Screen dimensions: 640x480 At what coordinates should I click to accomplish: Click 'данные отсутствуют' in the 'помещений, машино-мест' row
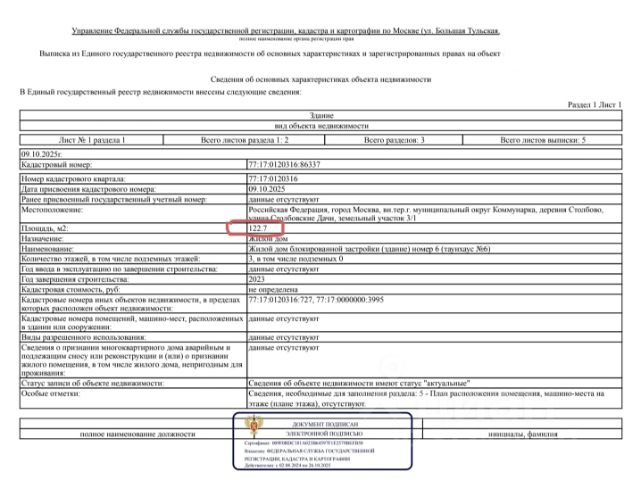[x=284, y=319]
